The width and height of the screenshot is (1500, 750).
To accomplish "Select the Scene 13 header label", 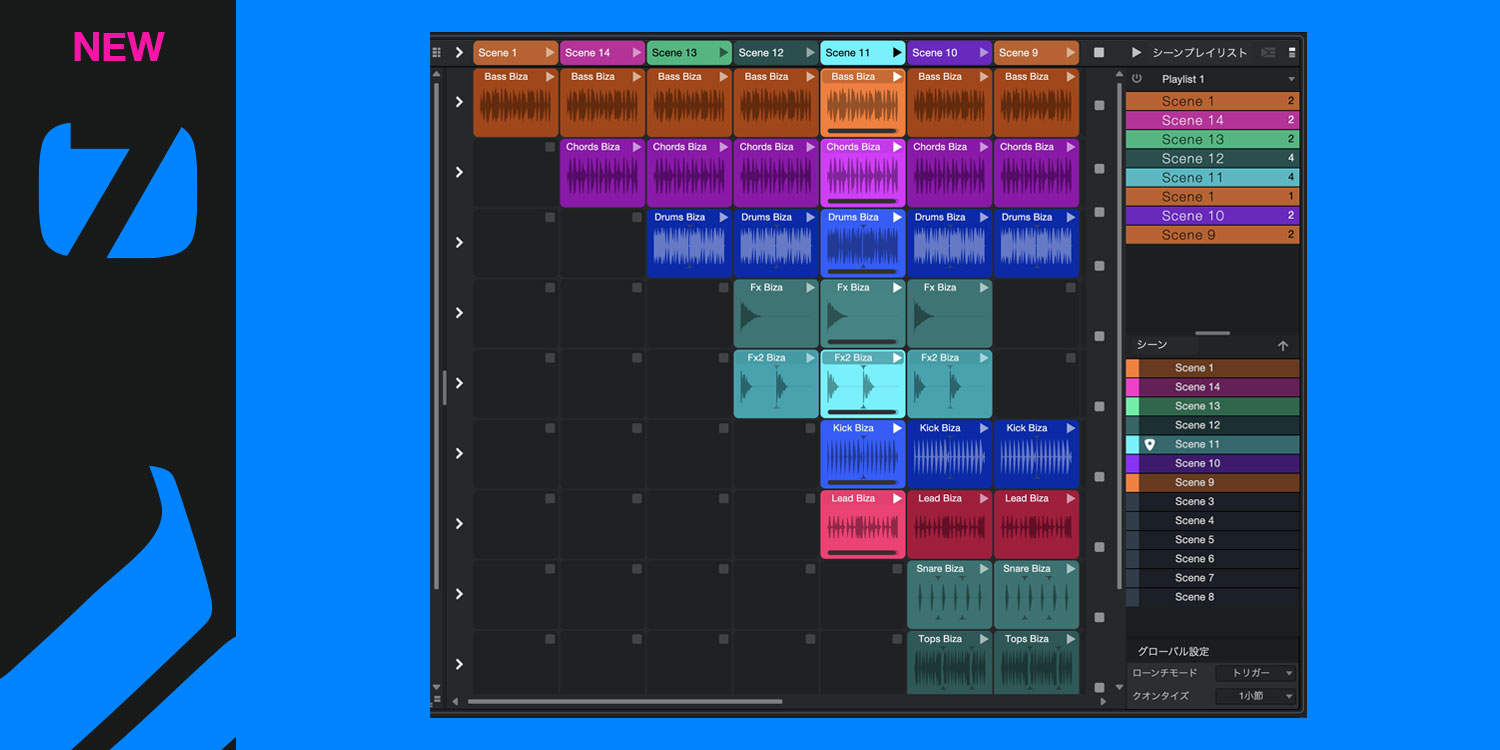I will click(x=675, y=53).
